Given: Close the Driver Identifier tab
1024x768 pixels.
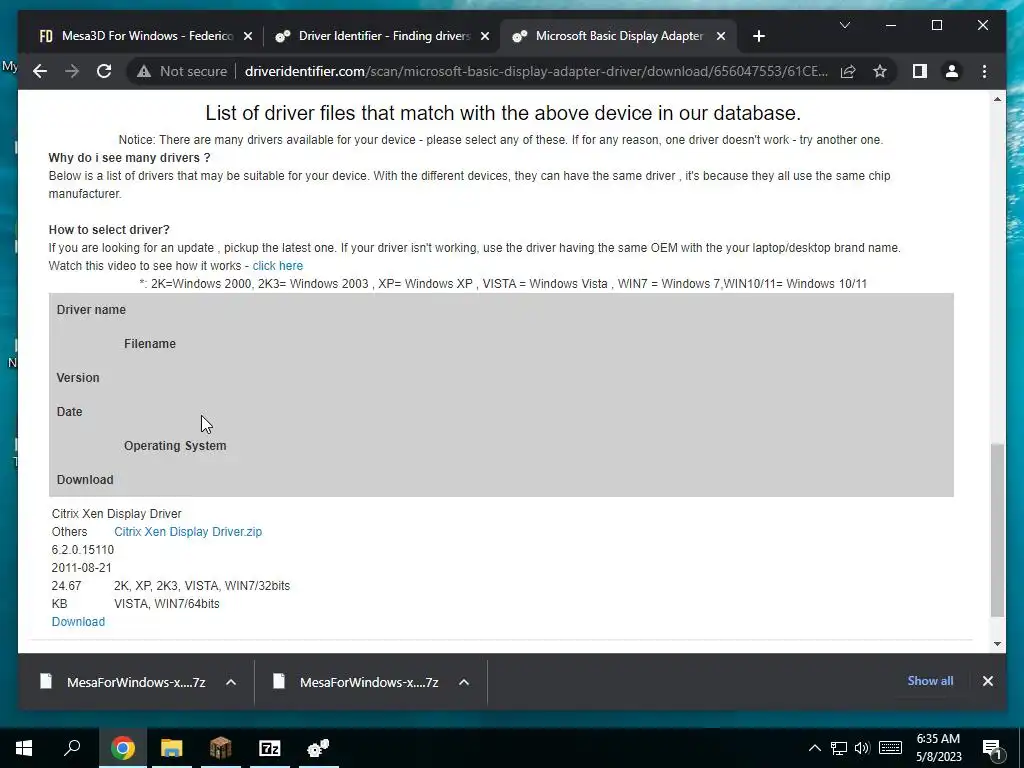Looking at the screenshot, I should tap(485, 37).
